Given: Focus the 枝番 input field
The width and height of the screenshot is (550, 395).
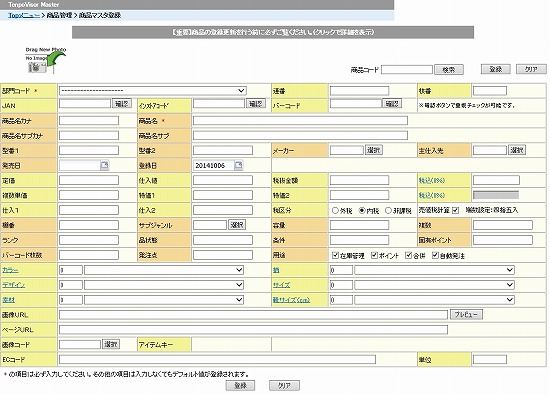Looking at the screenshot, I should [x=490, y=91].
